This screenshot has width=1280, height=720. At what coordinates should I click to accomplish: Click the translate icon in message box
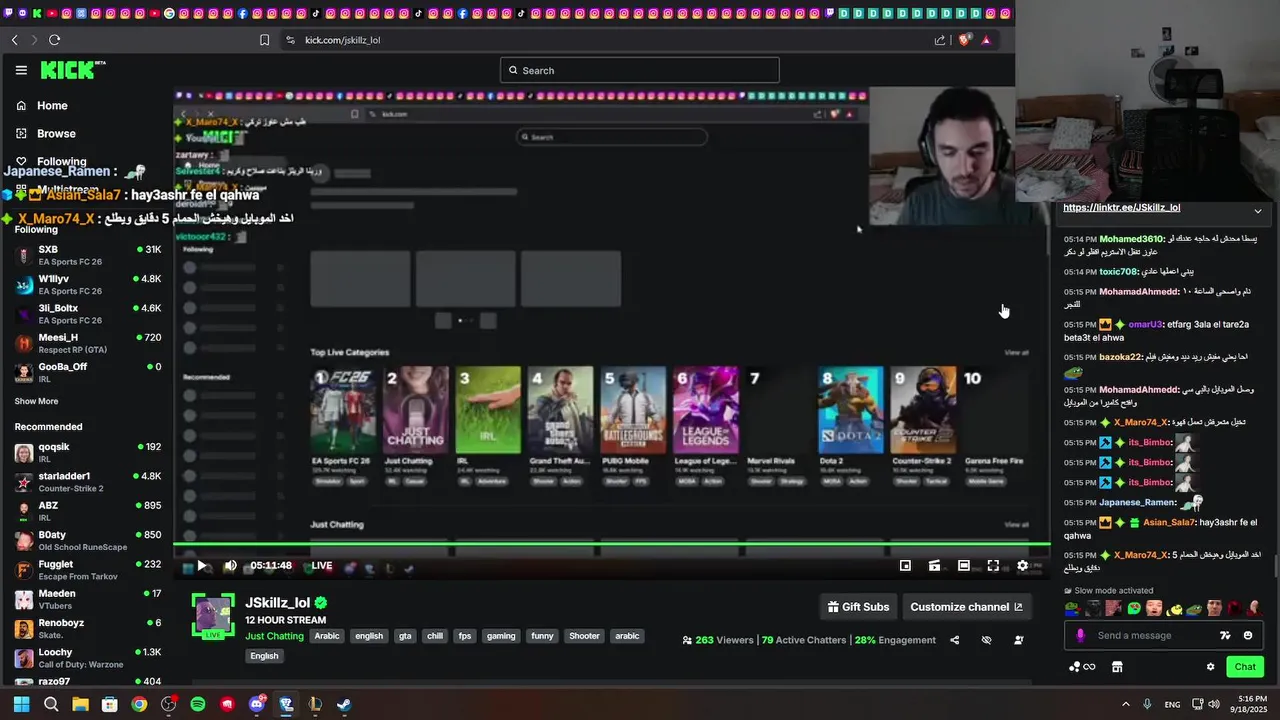point(1225,635)
